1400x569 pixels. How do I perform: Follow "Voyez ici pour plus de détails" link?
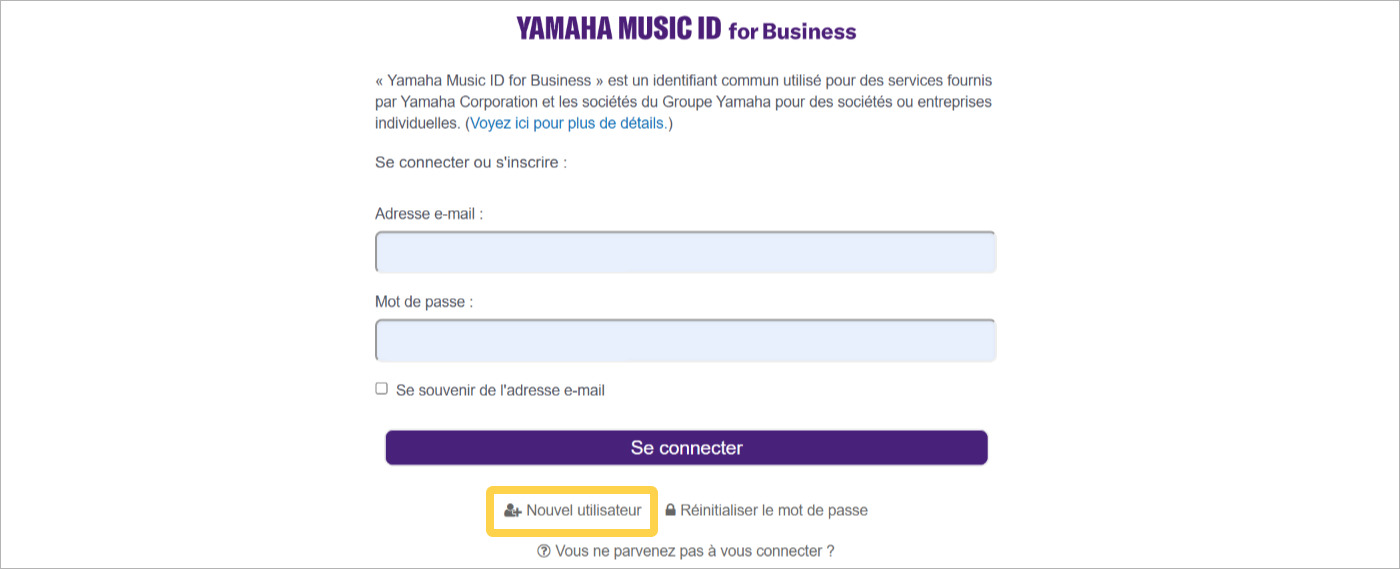click(567, 124)
